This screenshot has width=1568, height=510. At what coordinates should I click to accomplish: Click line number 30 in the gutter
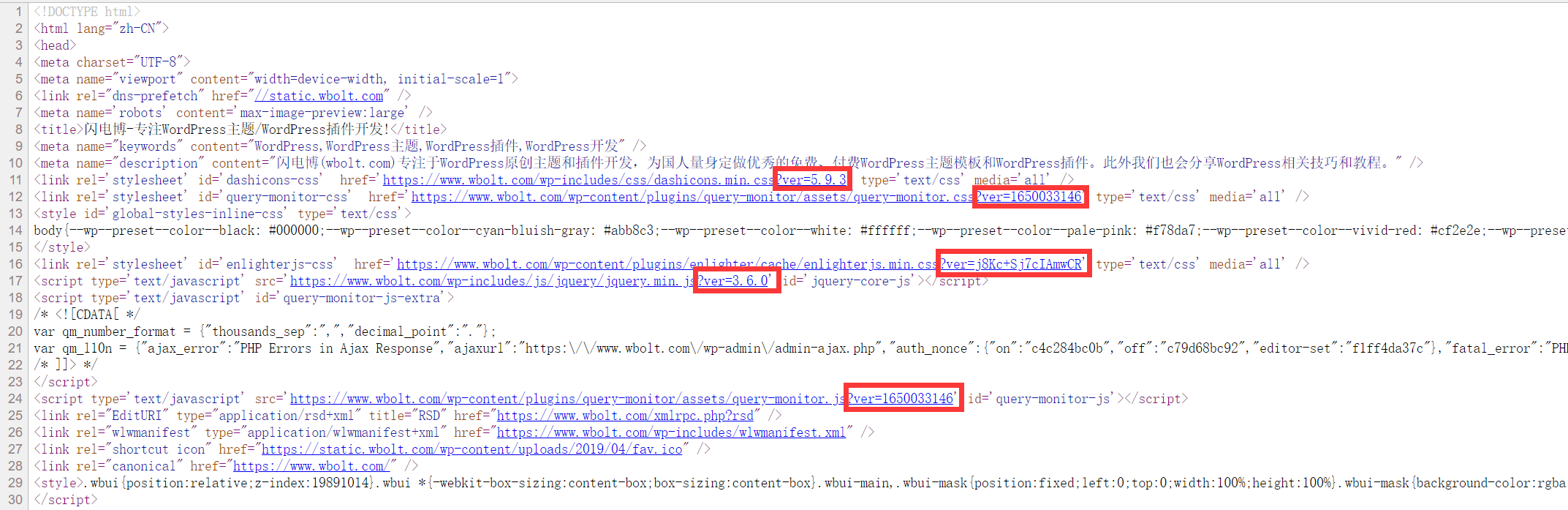[15, 500]
